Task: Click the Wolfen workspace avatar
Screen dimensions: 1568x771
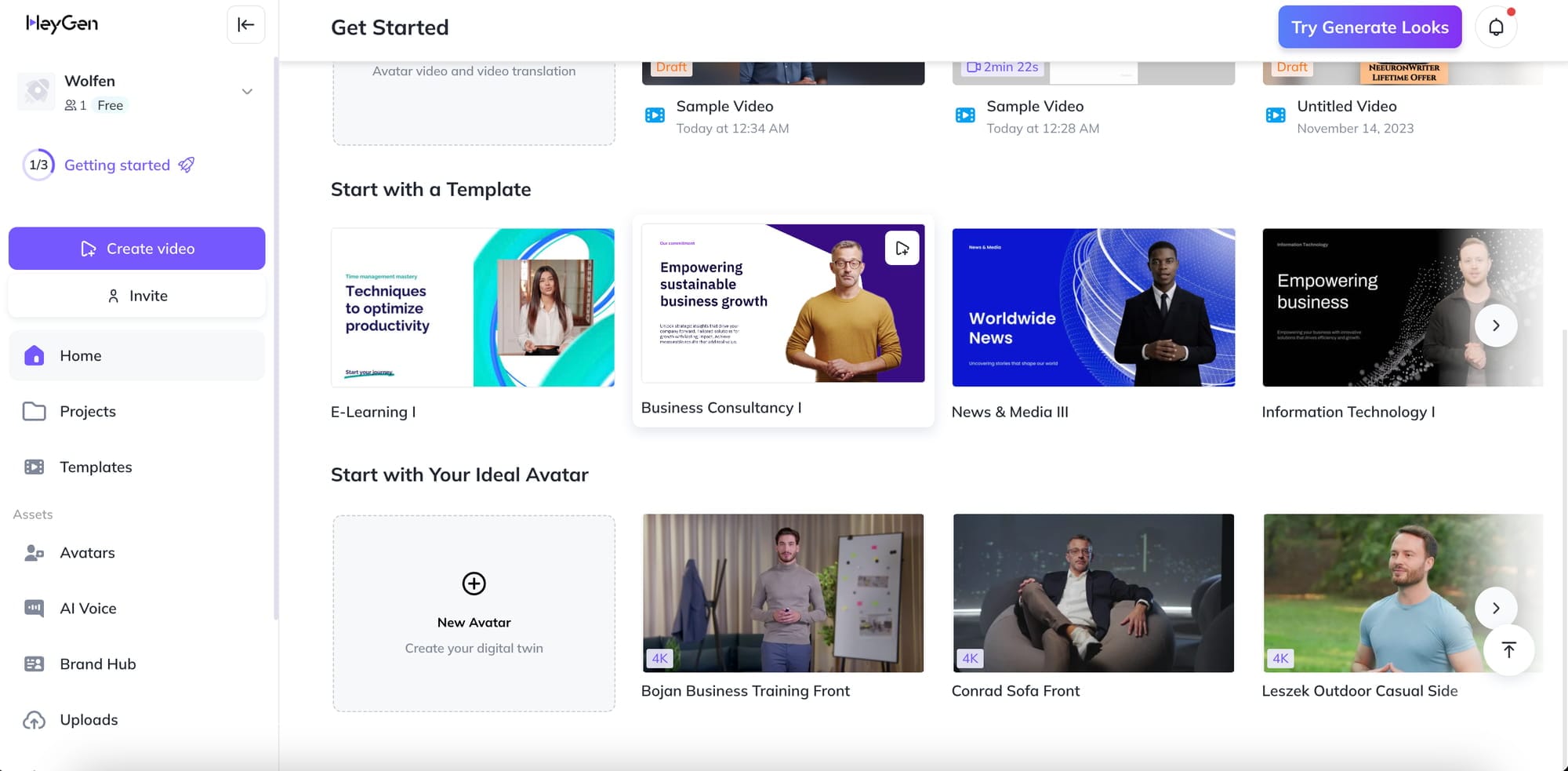Action: [x=36, y=91]
